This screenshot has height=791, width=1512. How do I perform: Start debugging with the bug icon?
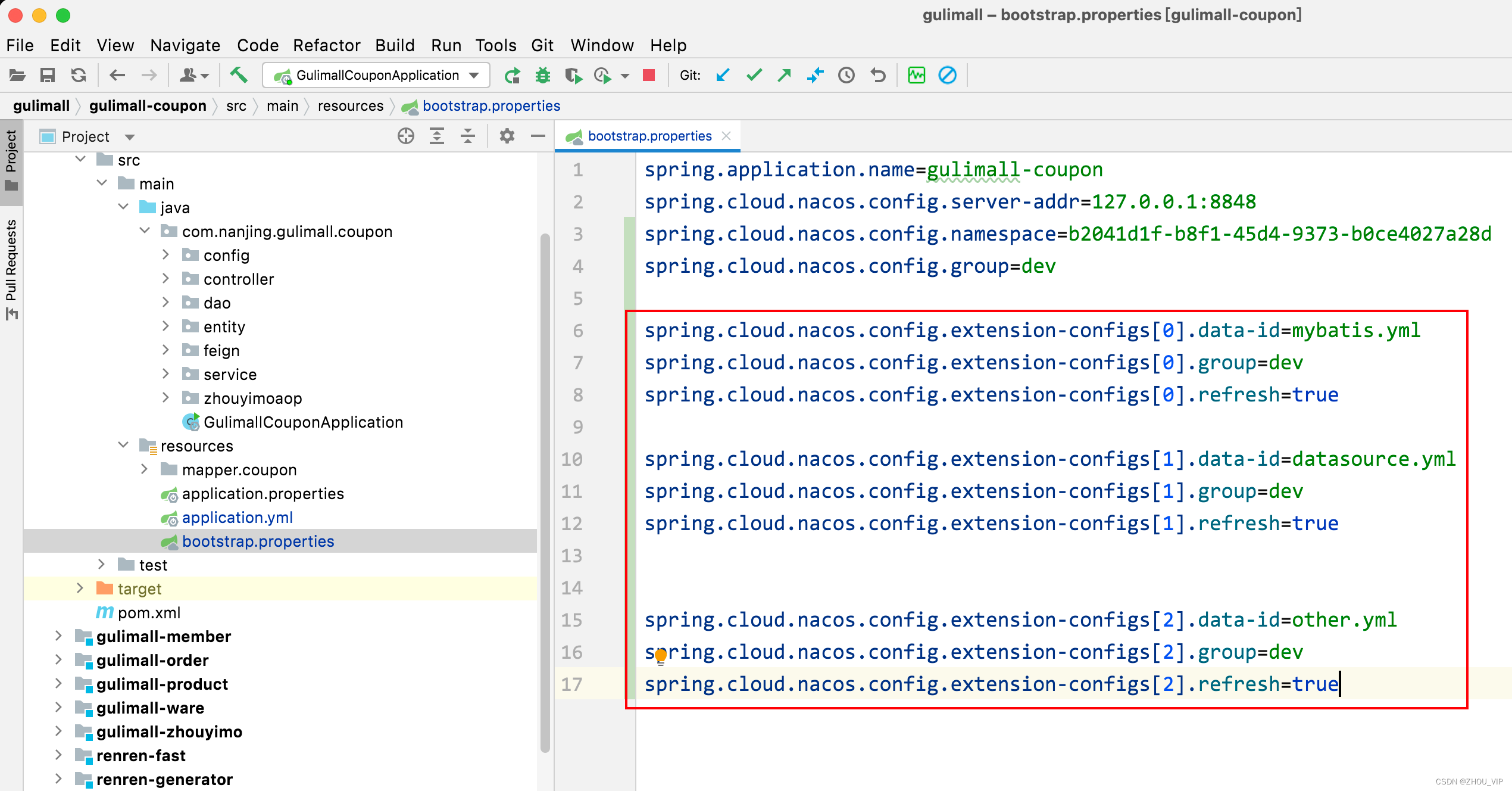click(542, 75)
